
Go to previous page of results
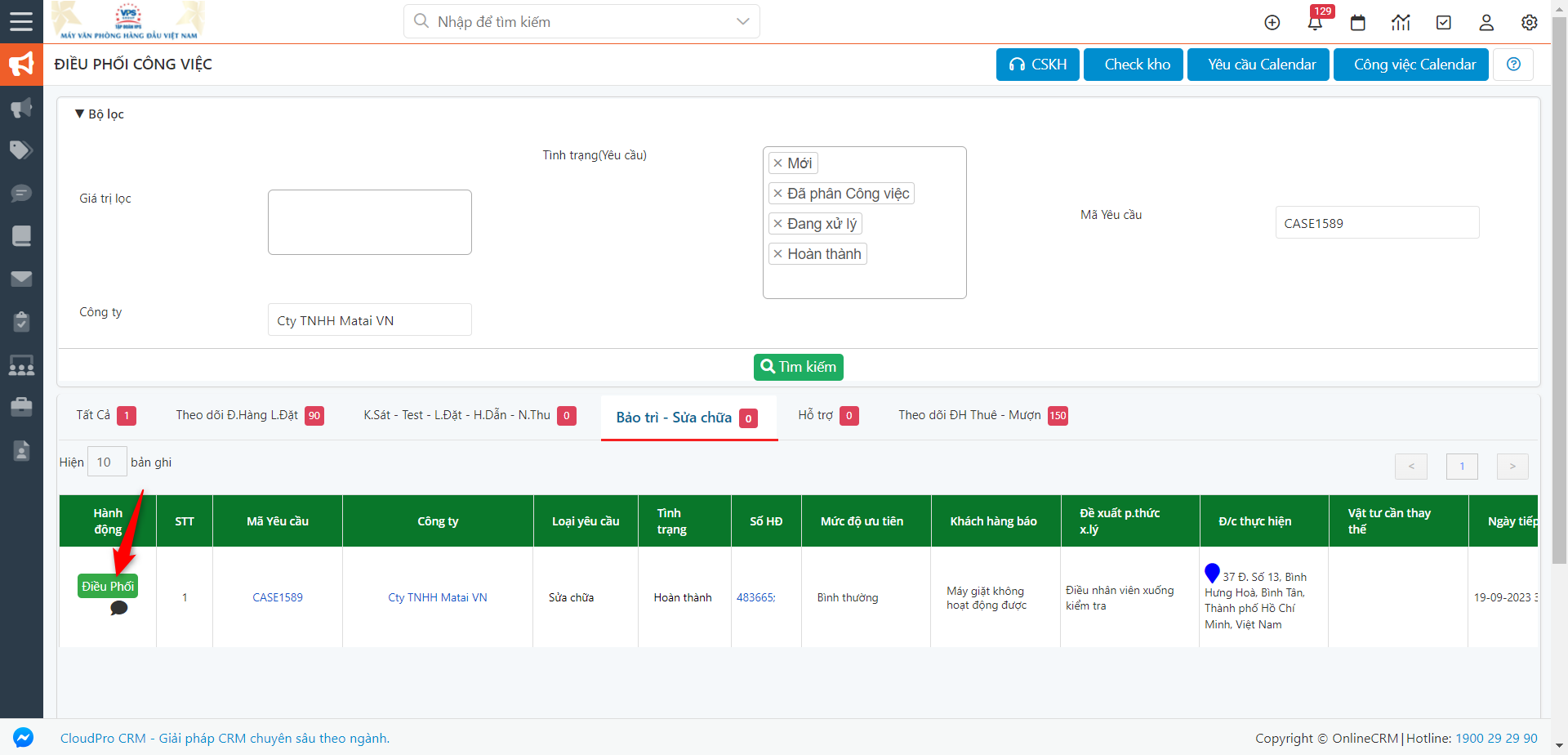tap(1411, 466)
